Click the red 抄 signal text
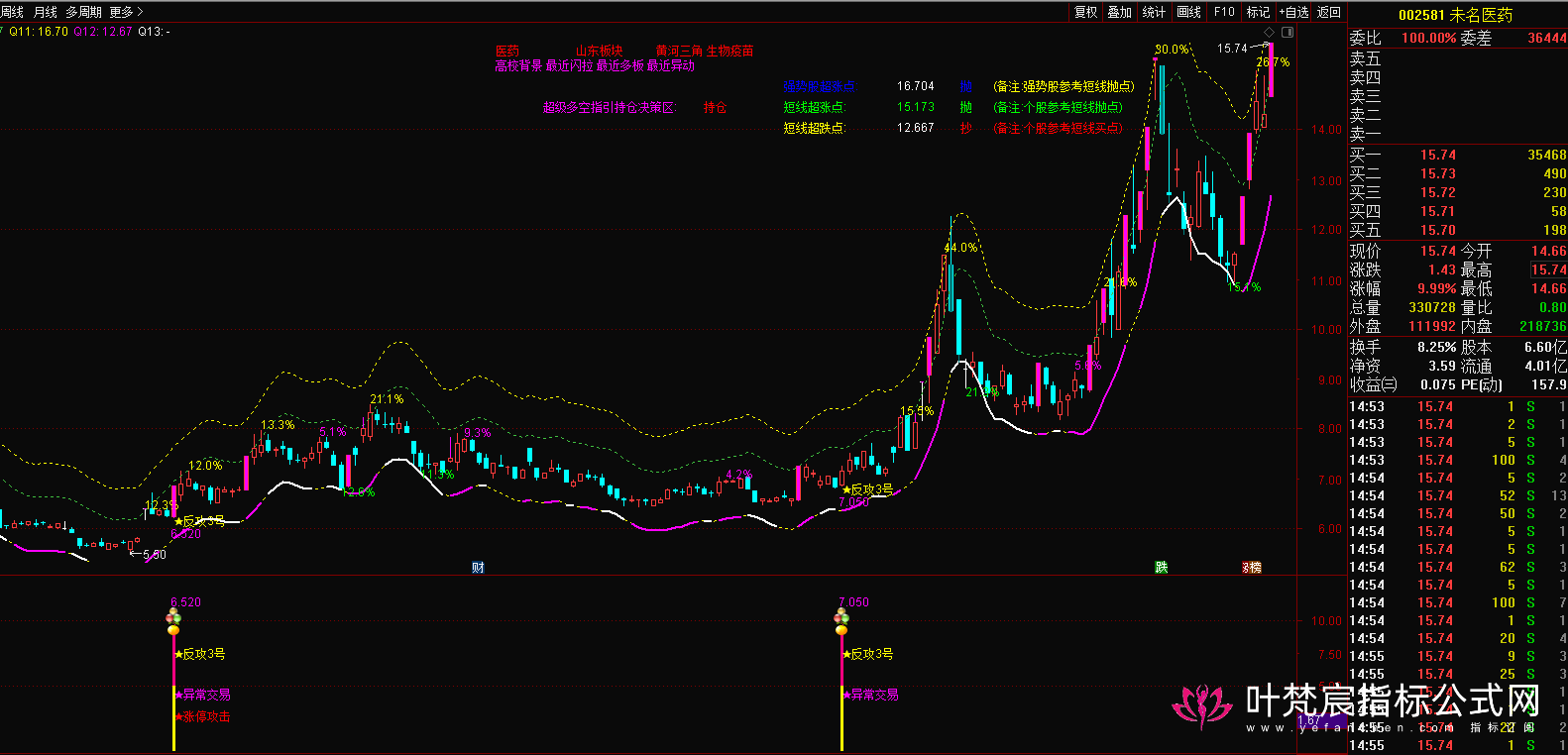 coord(965,128)
